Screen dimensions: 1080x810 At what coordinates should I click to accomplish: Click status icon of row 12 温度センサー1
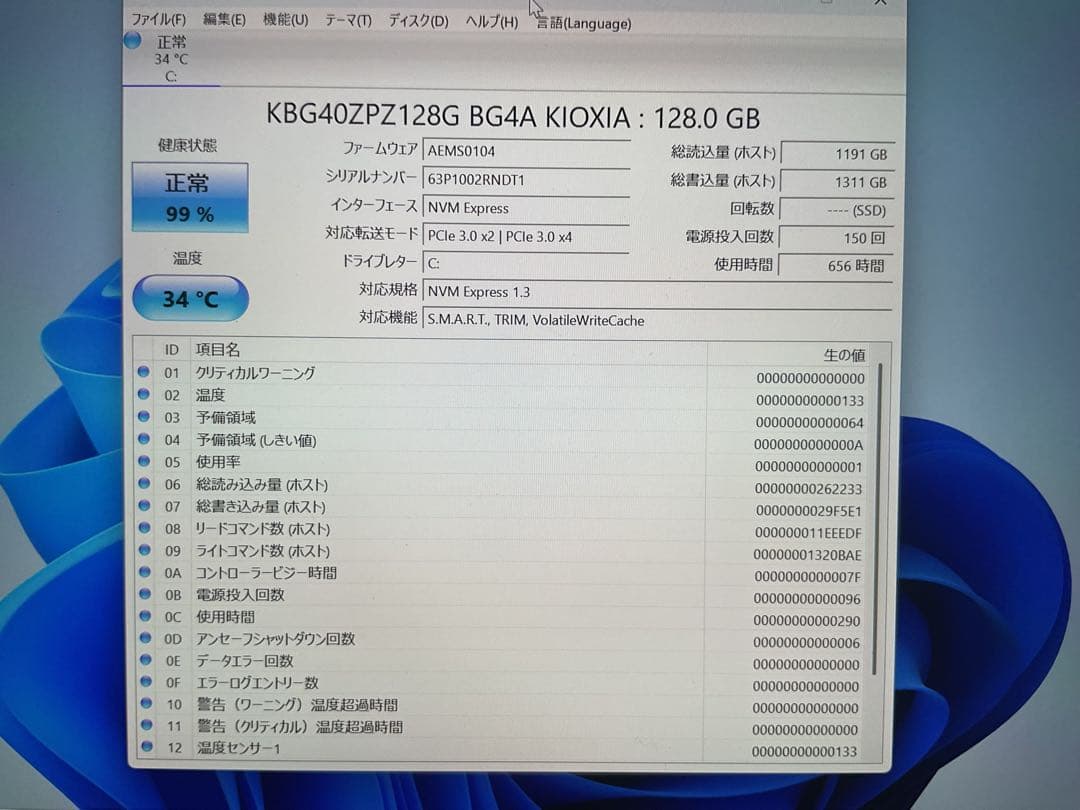click(146, 746)
